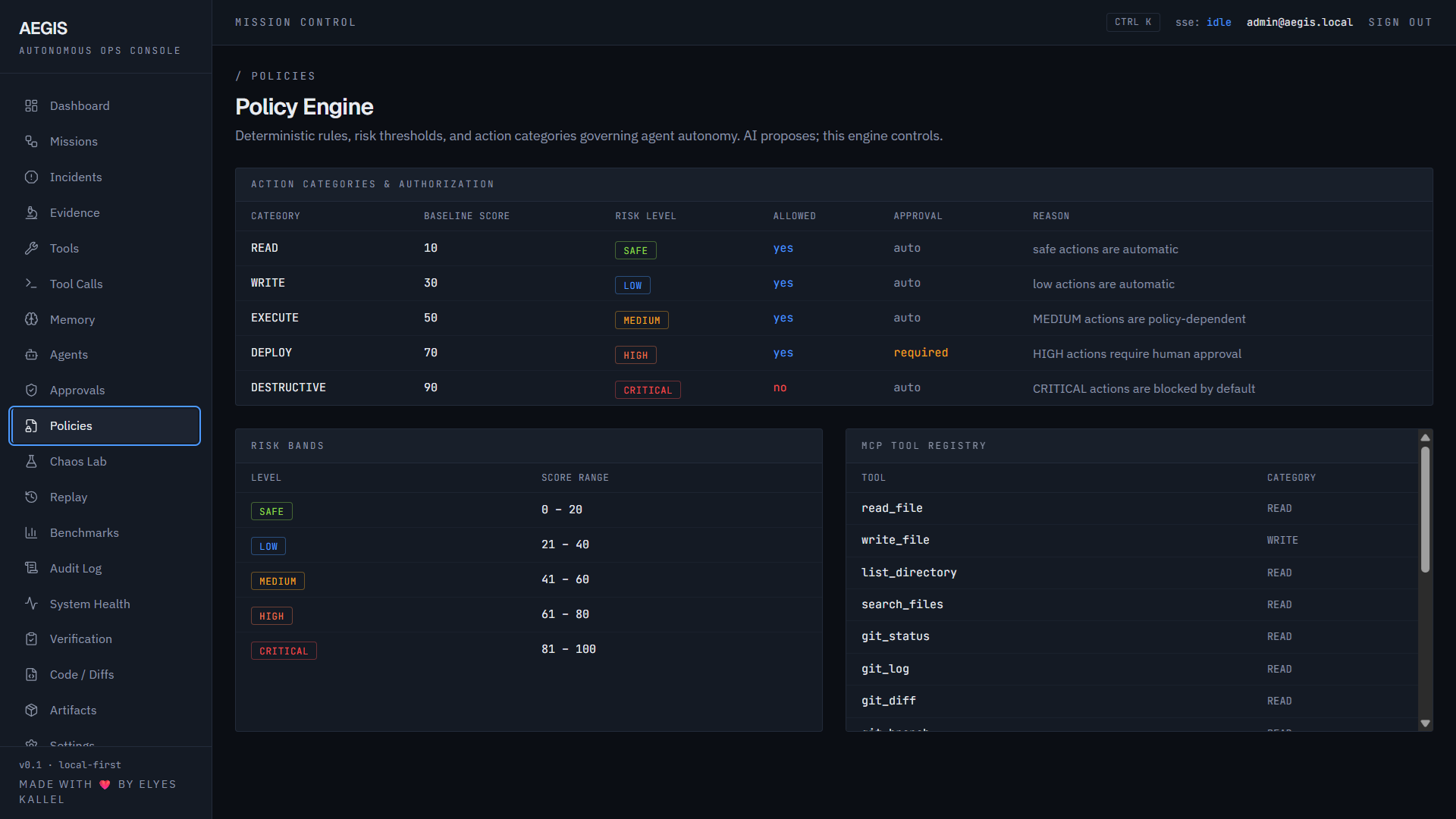Click the sse idle status indicator
Viewport: 1456px width, 819px height.
coord(1203,23)
